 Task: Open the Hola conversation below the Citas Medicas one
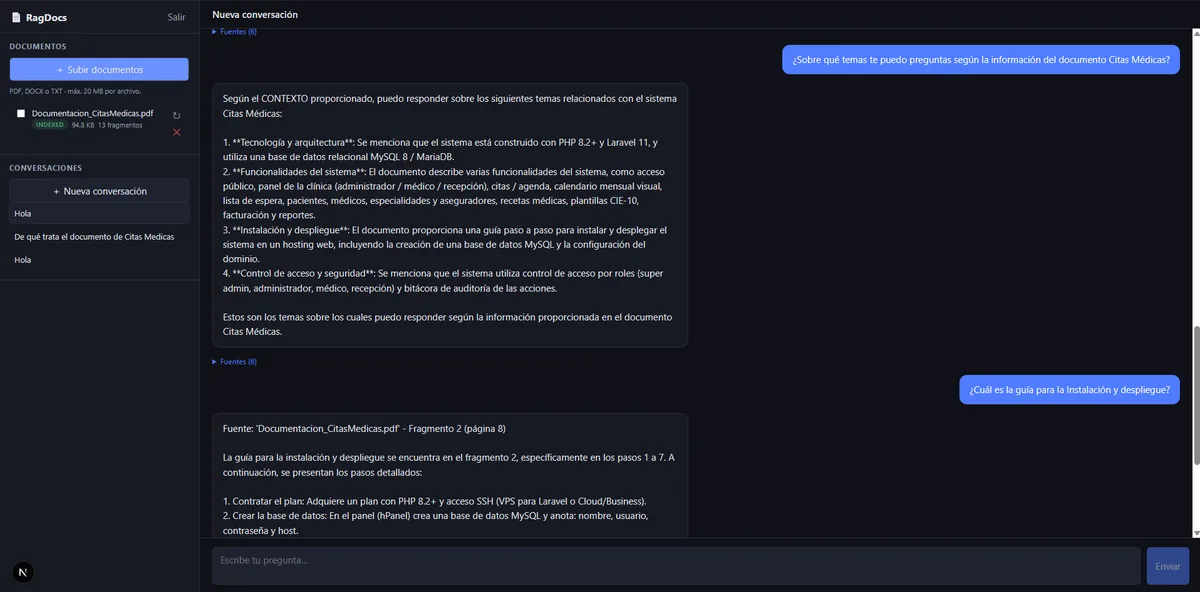pos(99,260)
